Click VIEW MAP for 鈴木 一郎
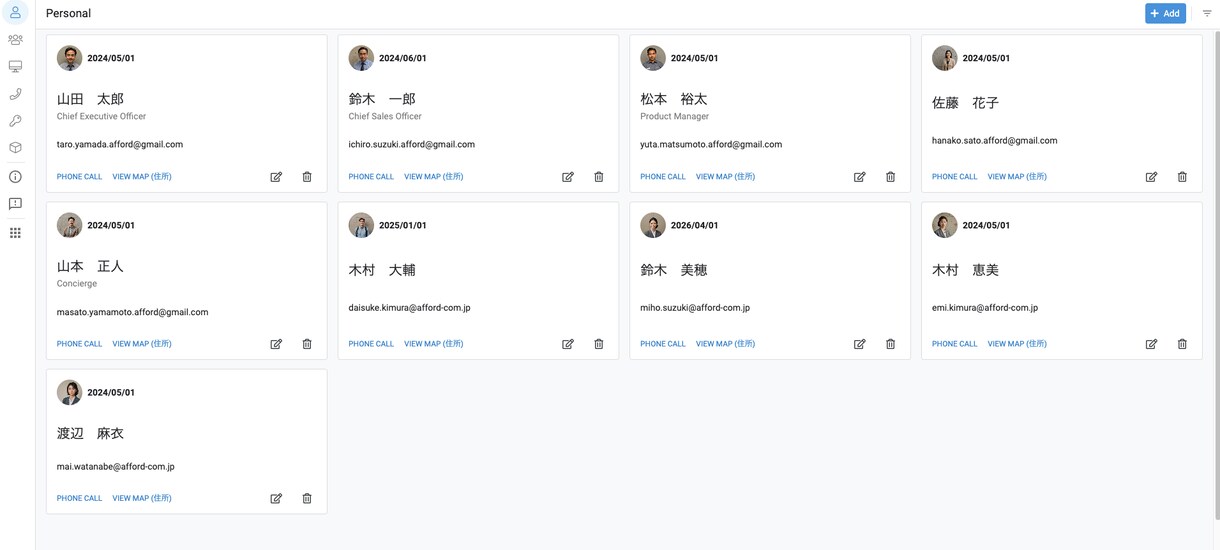This screenshot has width=1220, height=550. coord(434,177)
